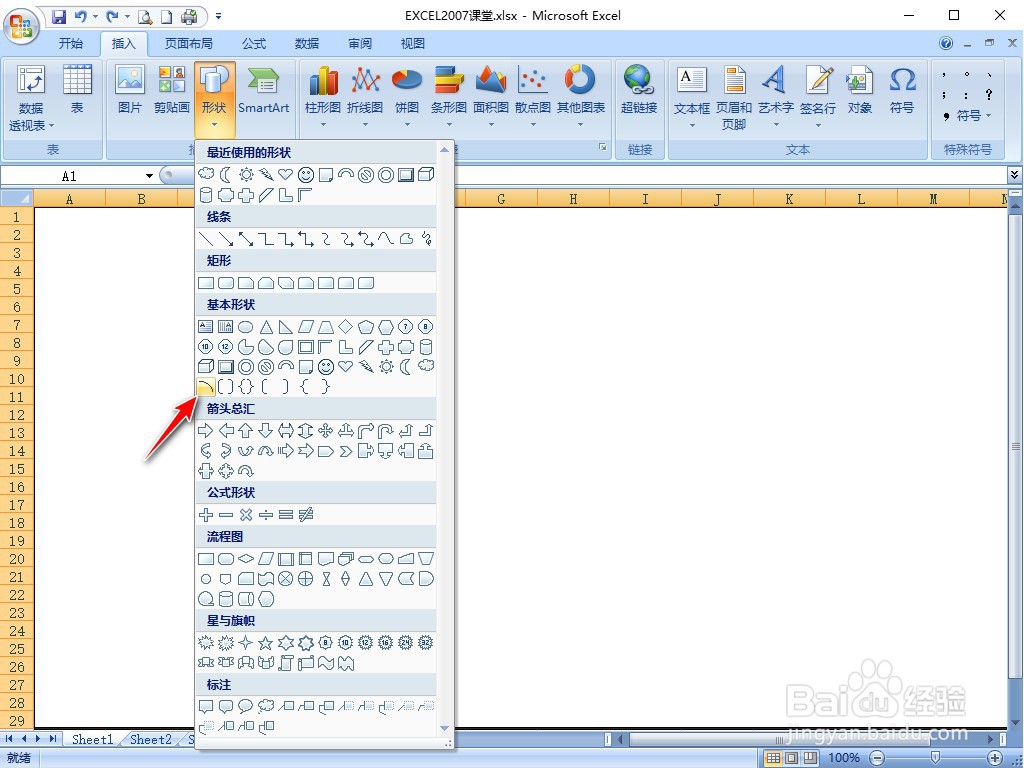
Task: Open Excel help question mark icon
Action: click(946, 43)
